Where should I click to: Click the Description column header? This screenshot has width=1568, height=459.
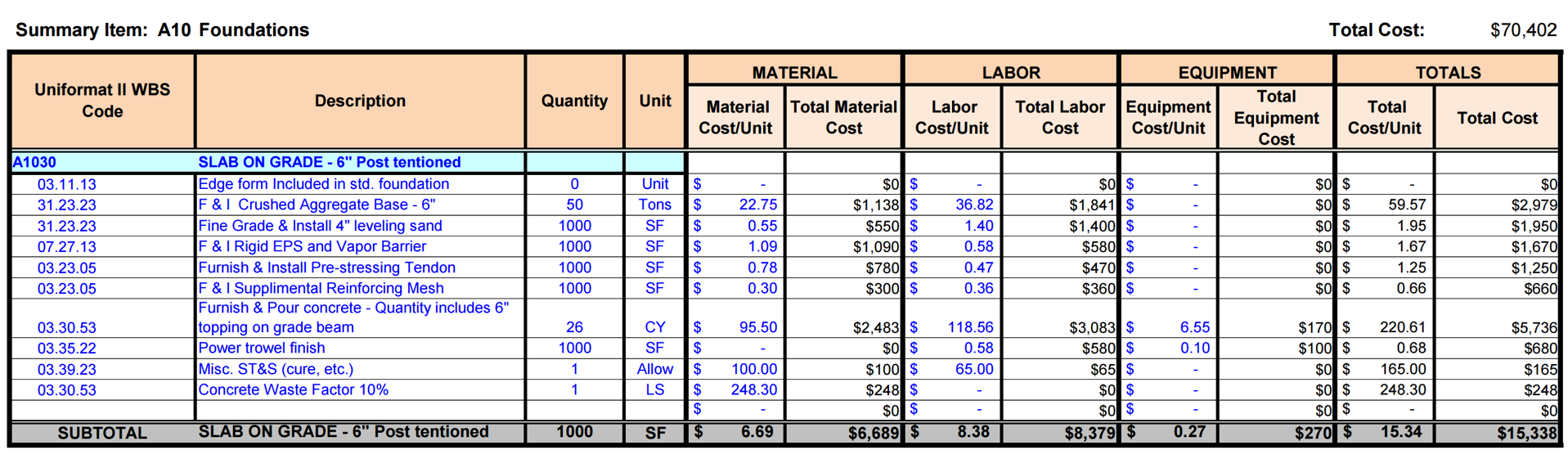coord(360,101)
